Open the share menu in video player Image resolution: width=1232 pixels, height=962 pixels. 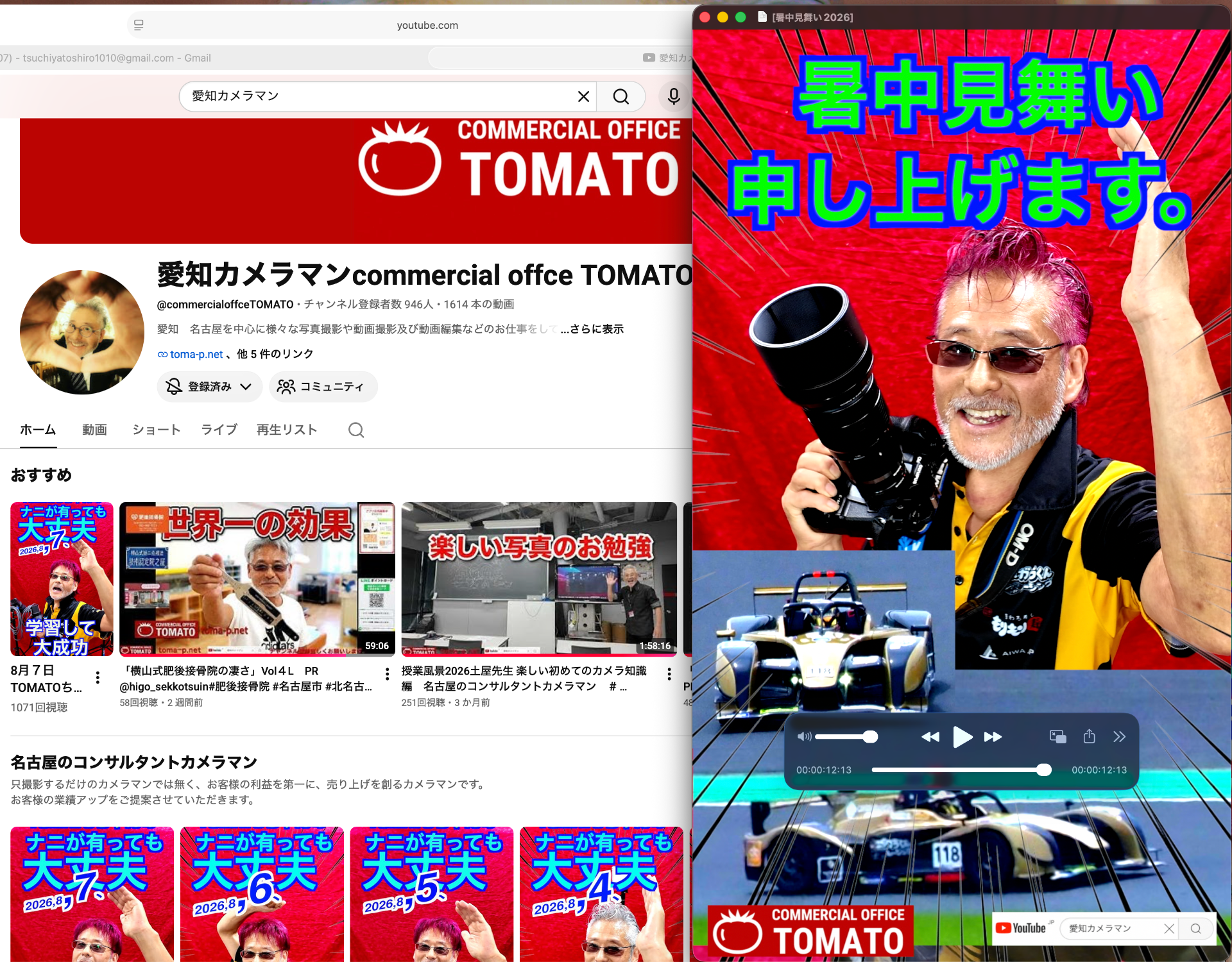[1089, 736]
